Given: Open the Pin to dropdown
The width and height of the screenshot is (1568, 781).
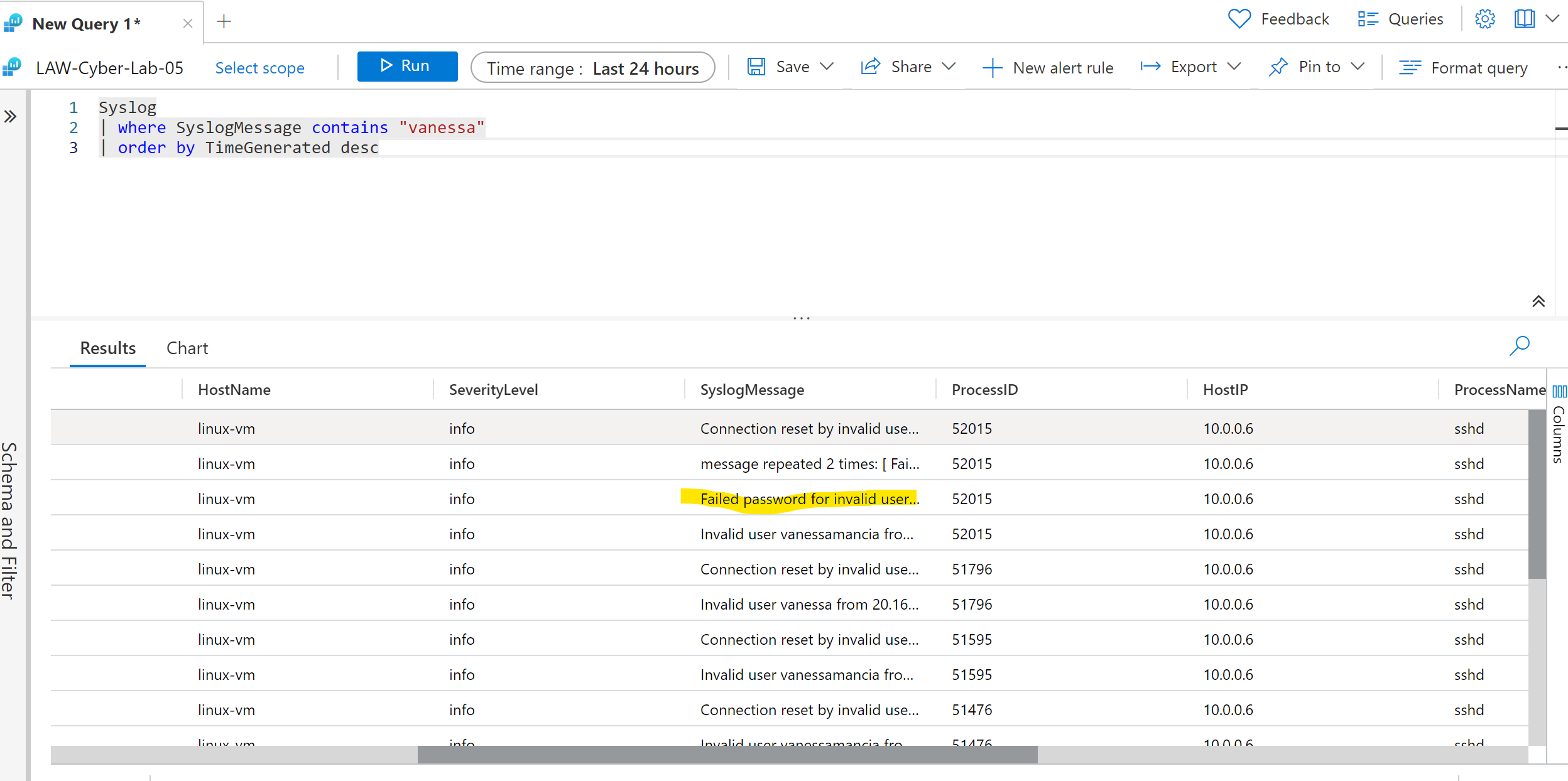Looking at the screenshot, I should tap(1358, 67).
